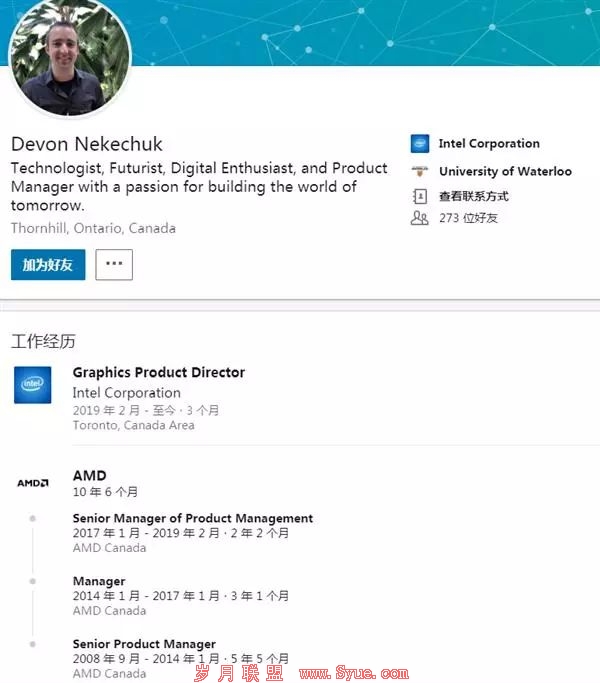600x683 pixels.
Task: Click the connections people icon
Action: (420, 218)
